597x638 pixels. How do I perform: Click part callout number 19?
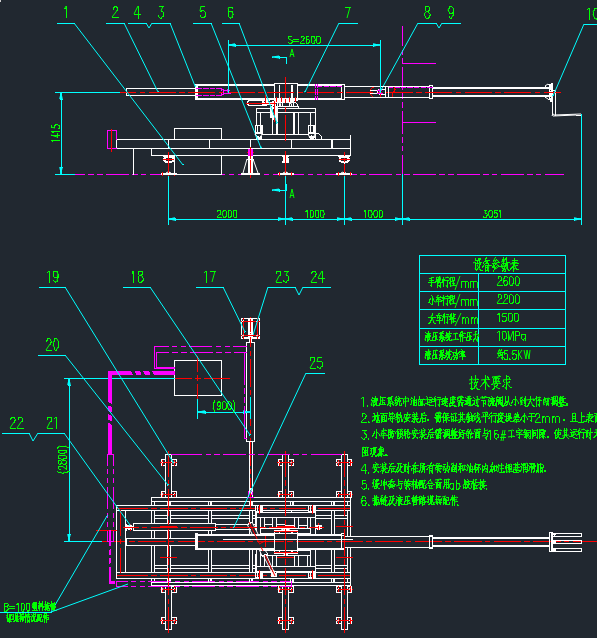53,277
